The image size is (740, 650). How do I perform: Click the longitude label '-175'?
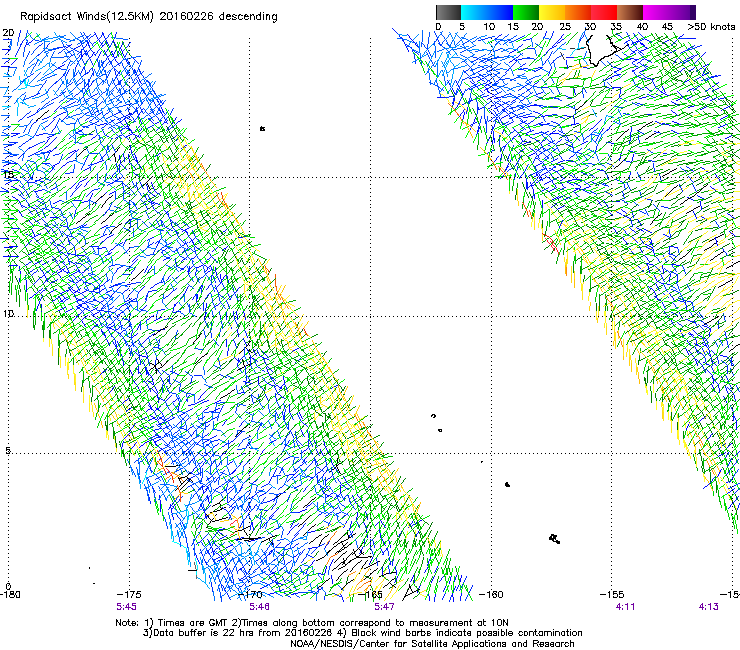[129, 594]
